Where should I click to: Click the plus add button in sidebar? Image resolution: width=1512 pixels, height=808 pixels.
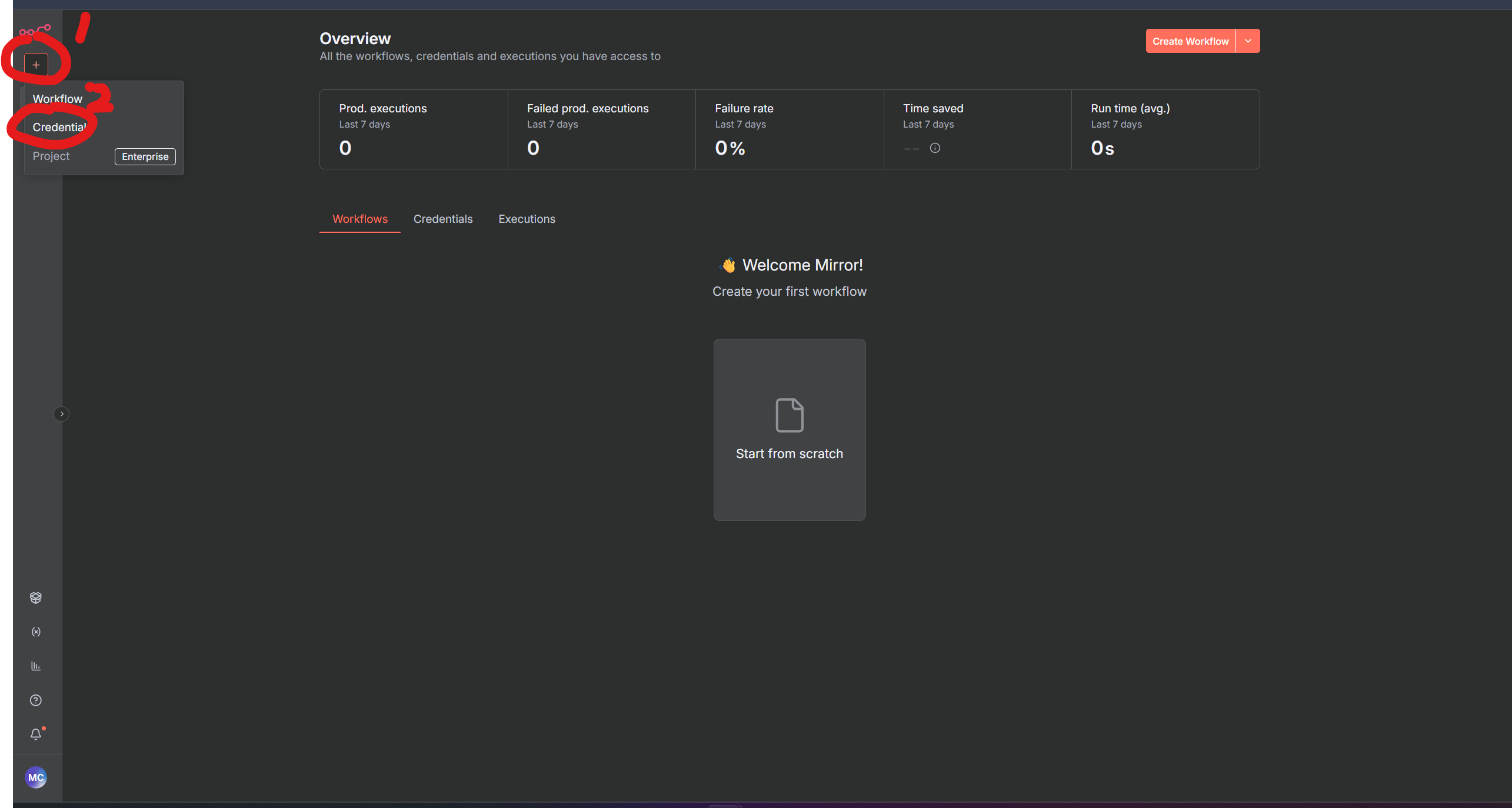[36, 65]
